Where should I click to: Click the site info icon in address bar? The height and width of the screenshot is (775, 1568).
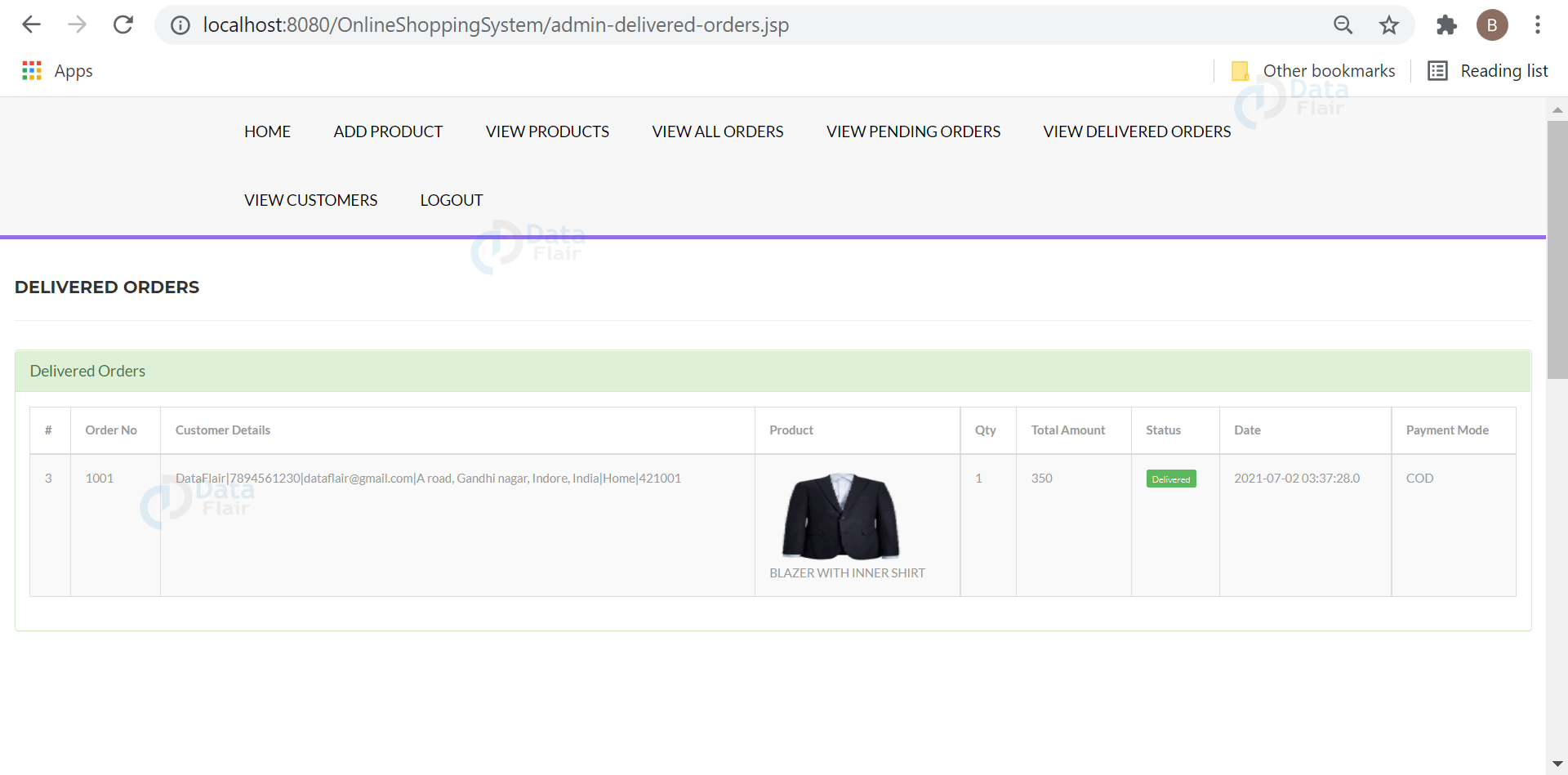(180, 24)
